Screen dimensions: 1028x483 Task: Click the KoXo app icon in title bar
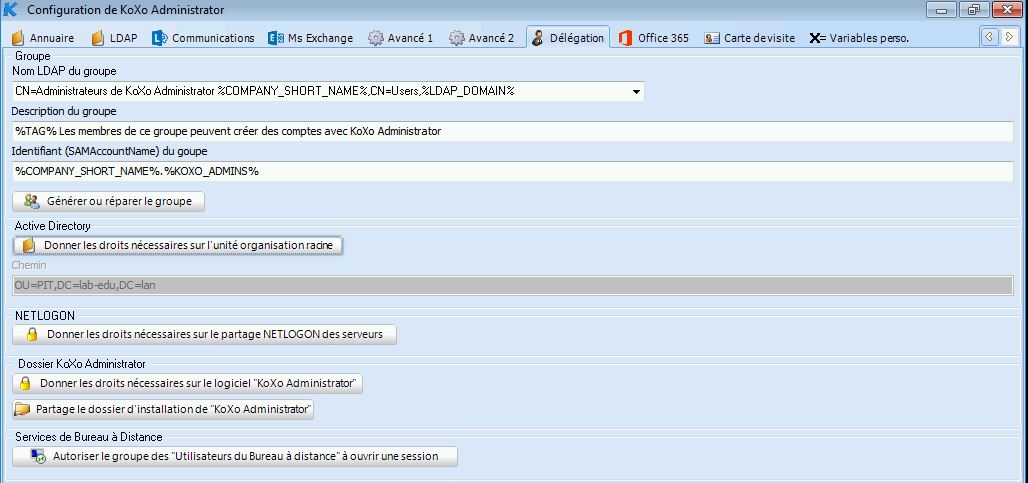(10, 10)
